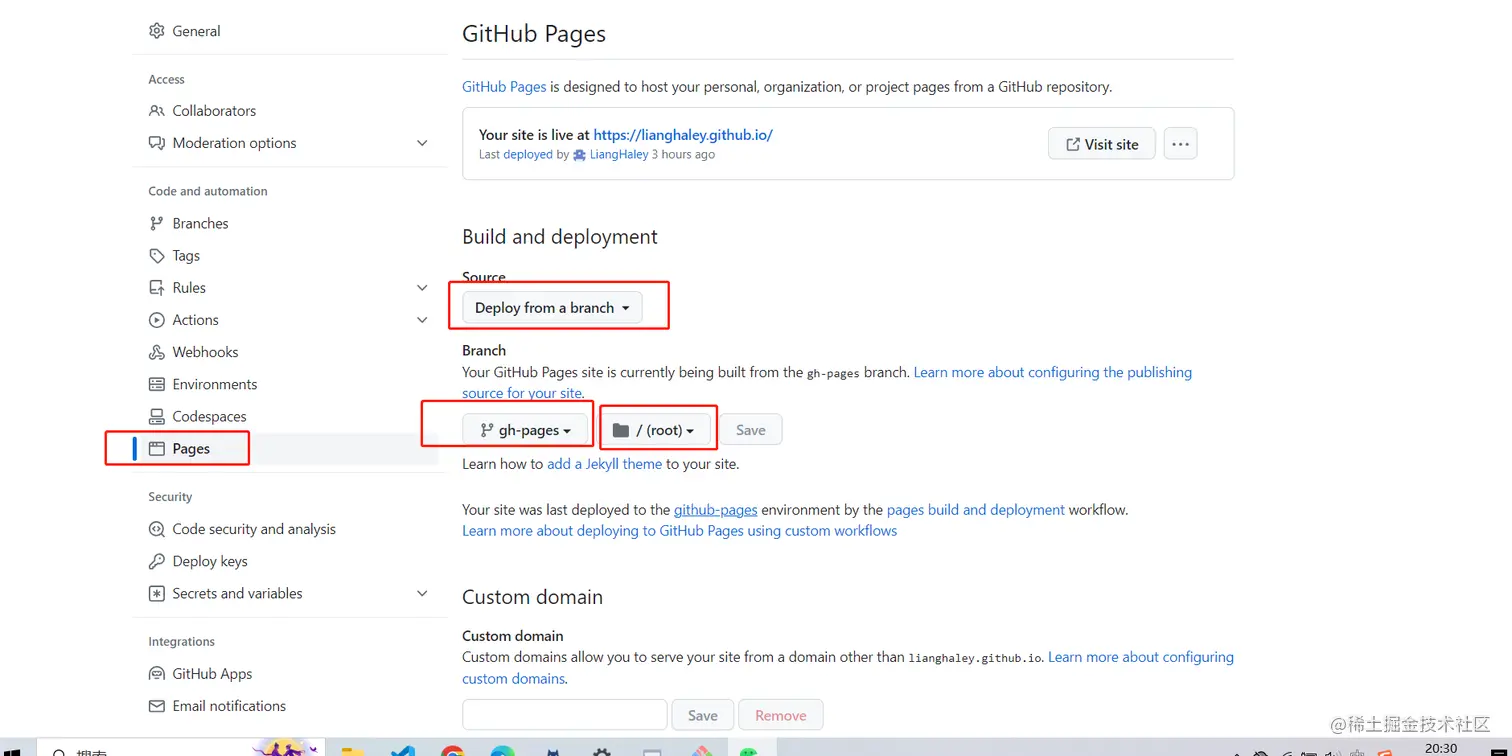Click the key icon for Deploy keys
This screenshot has width=1512, height=756.
[156, 561]
